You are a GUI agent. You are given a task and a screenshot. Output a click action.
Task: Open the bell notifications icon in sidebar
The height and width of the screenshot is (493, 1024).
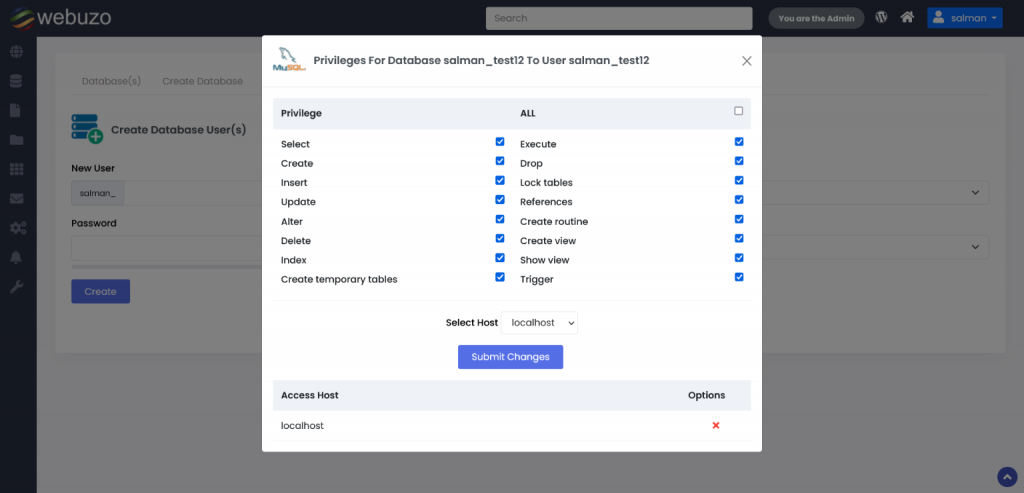16,257
